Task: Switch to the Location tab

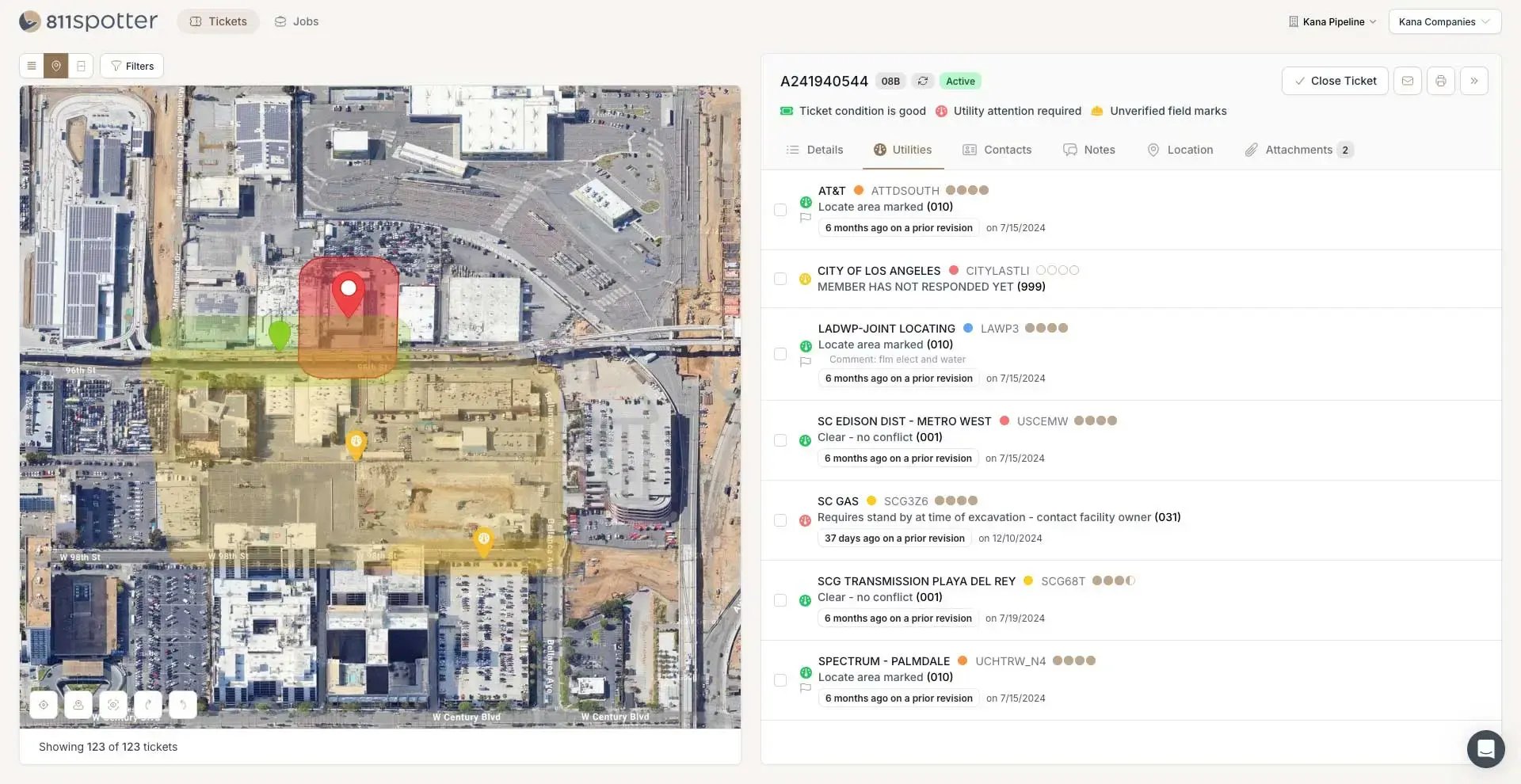Action: [1180, 150]
